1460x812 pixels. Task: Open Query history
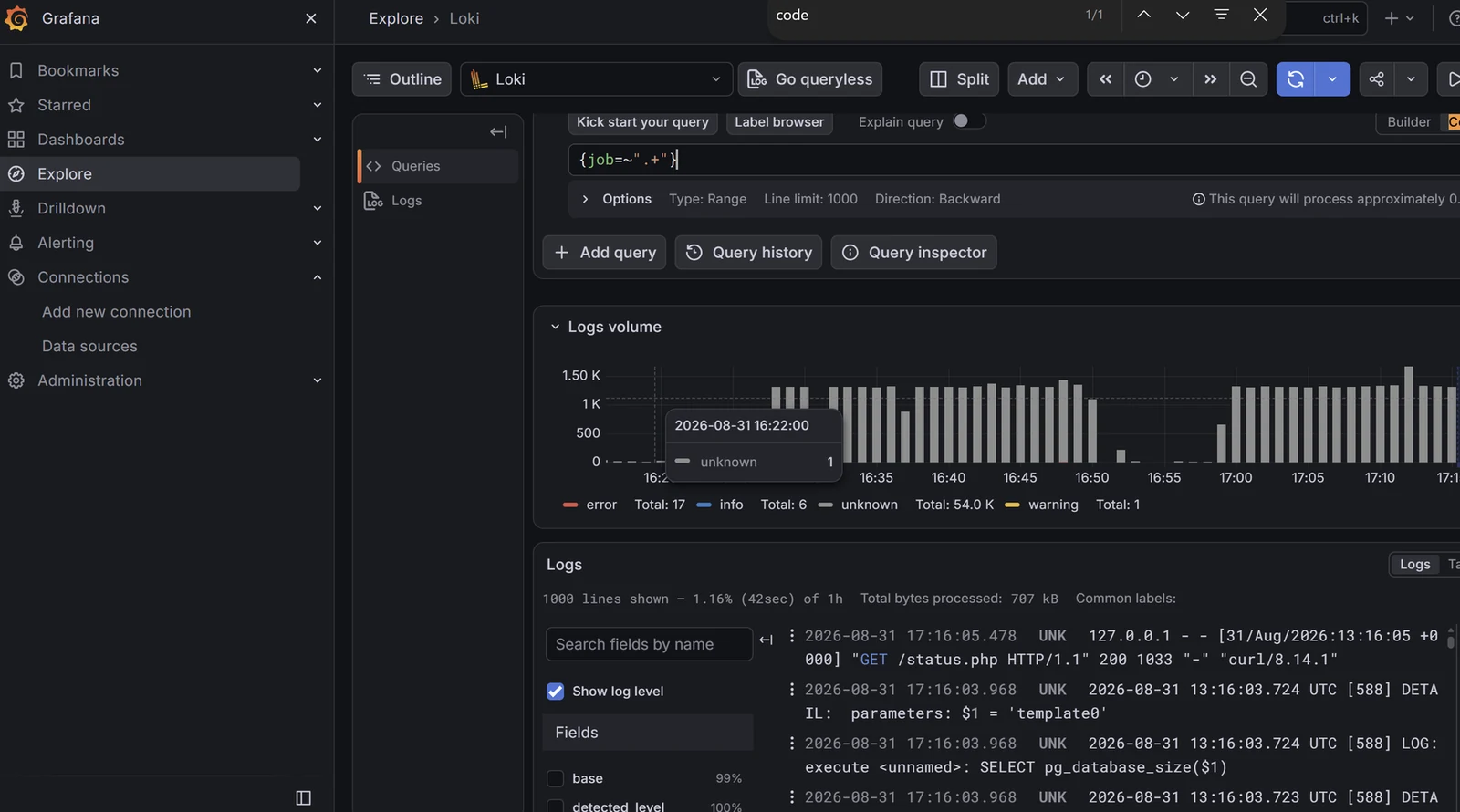pos(748,253)
